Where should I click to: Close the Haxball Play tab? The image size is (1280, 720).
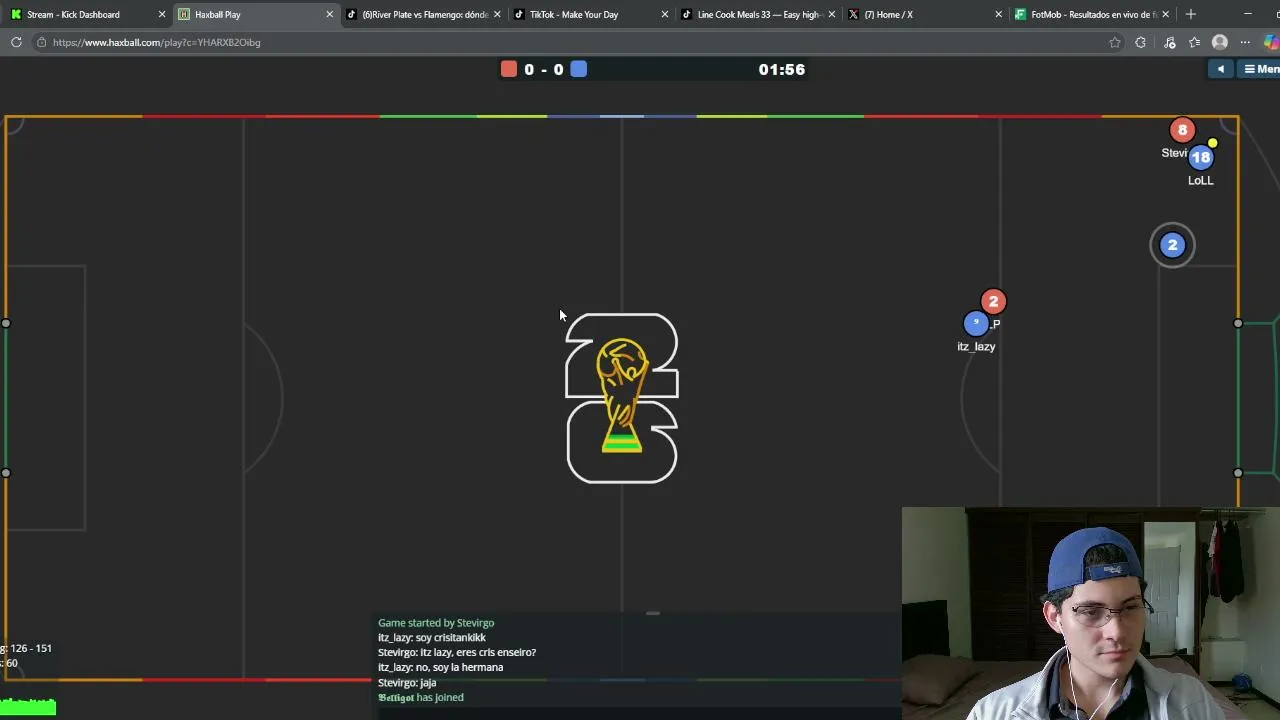[x=329, y=14]
